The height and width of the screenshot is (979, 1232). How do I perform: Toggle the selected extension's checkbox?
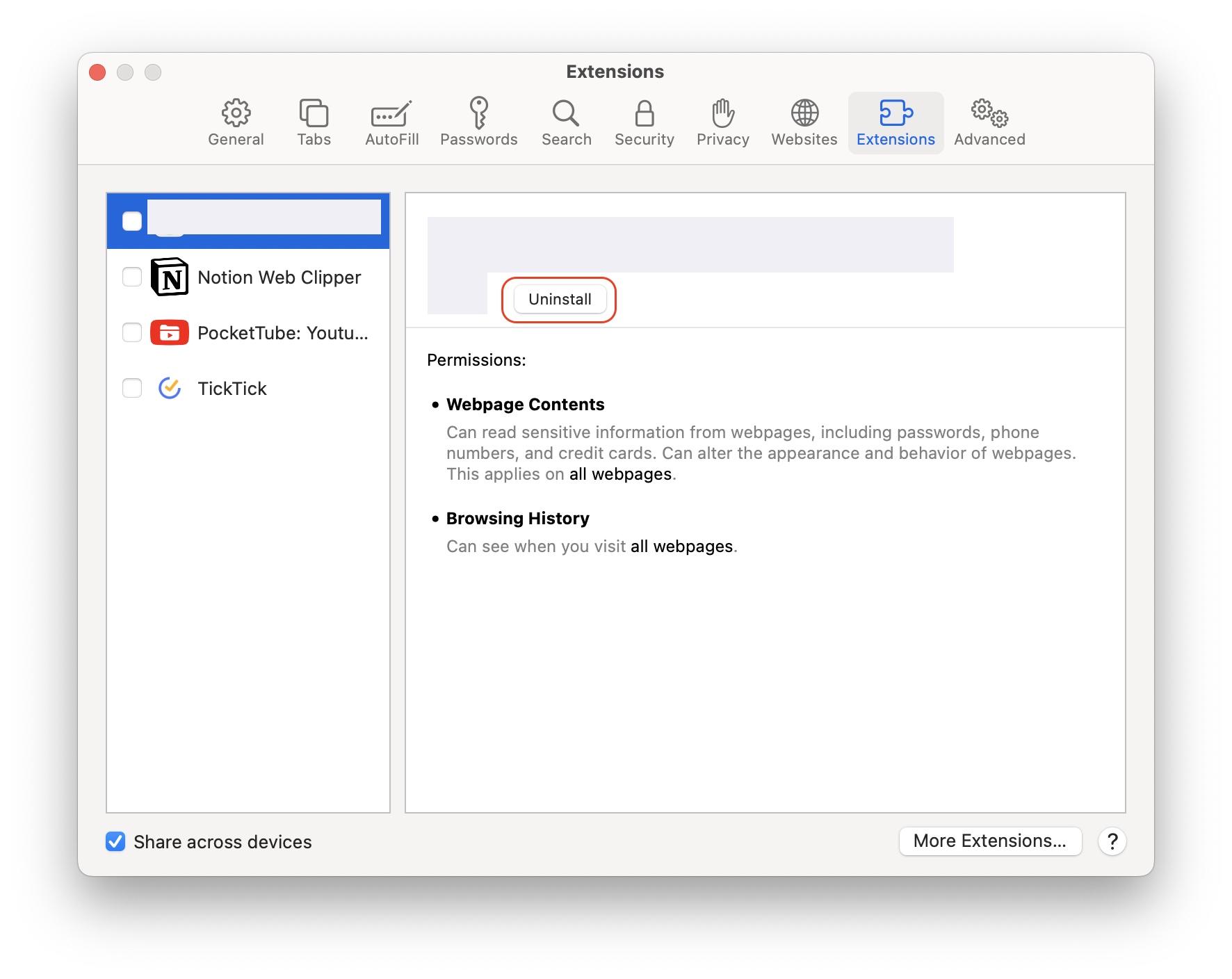click(x=132, y=221)
